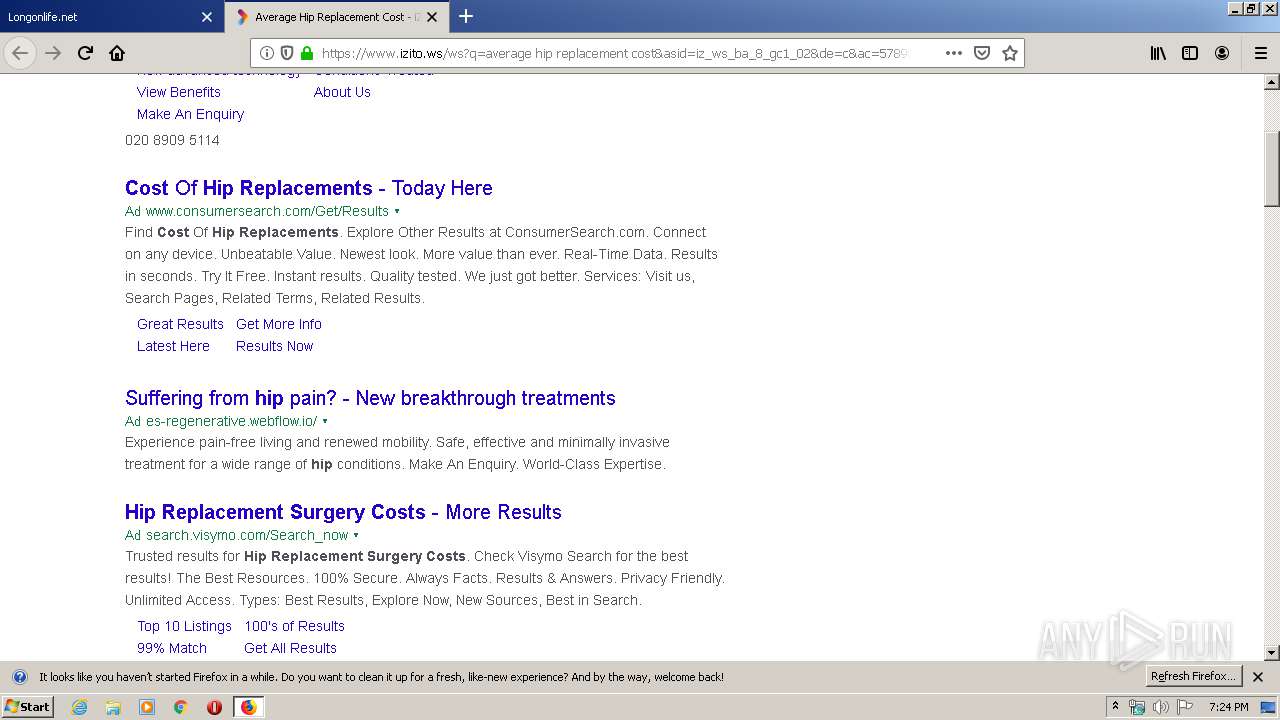1280x720 pixels.
Task: Open the Great Results sitelink
Action: pos(180,324)
